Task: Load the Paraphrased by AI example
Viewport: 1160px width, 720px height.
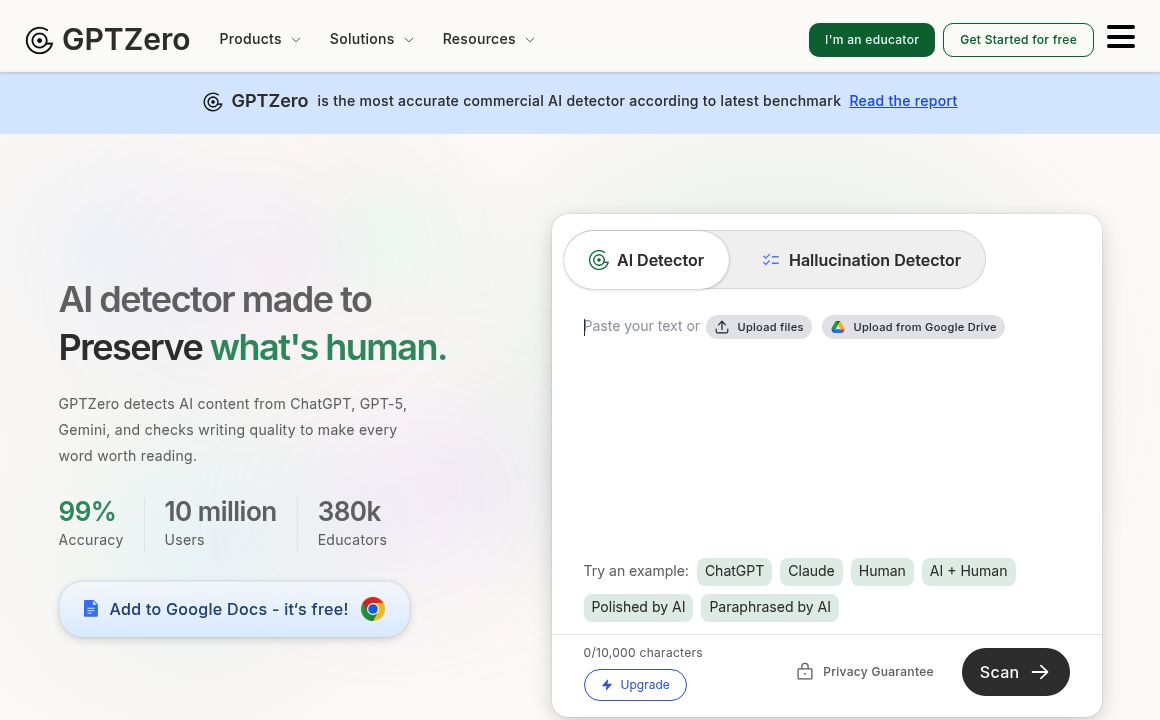Action: (770, 607)
